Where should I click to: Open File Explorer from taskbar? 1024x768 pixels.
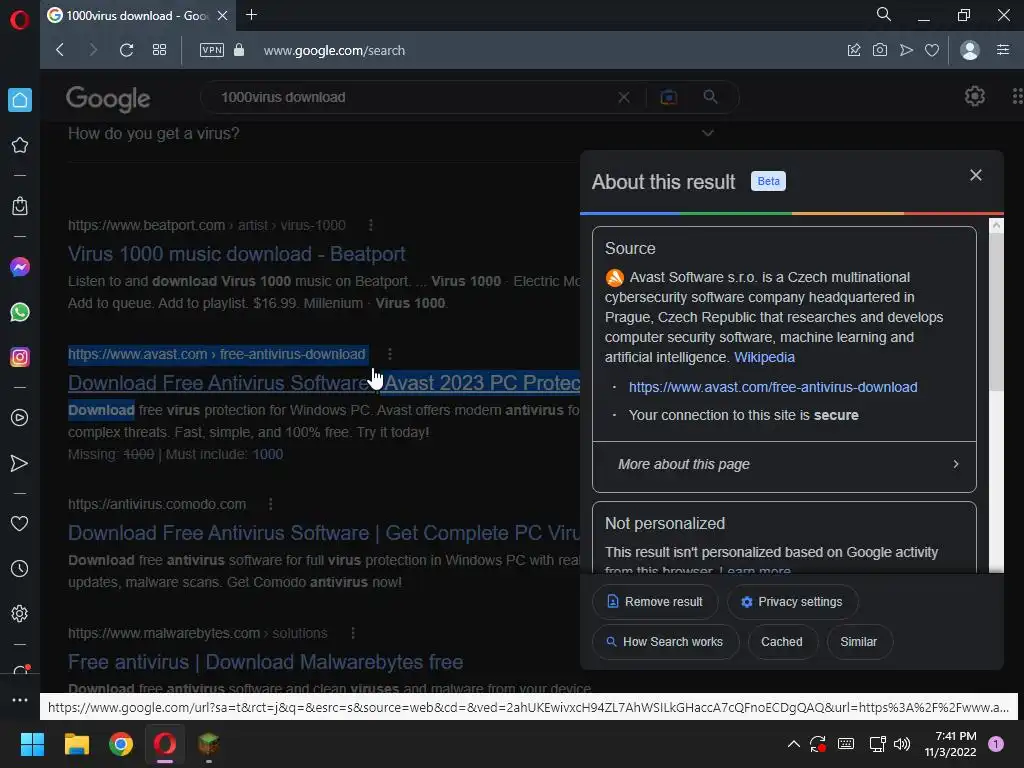click(76, 744)
